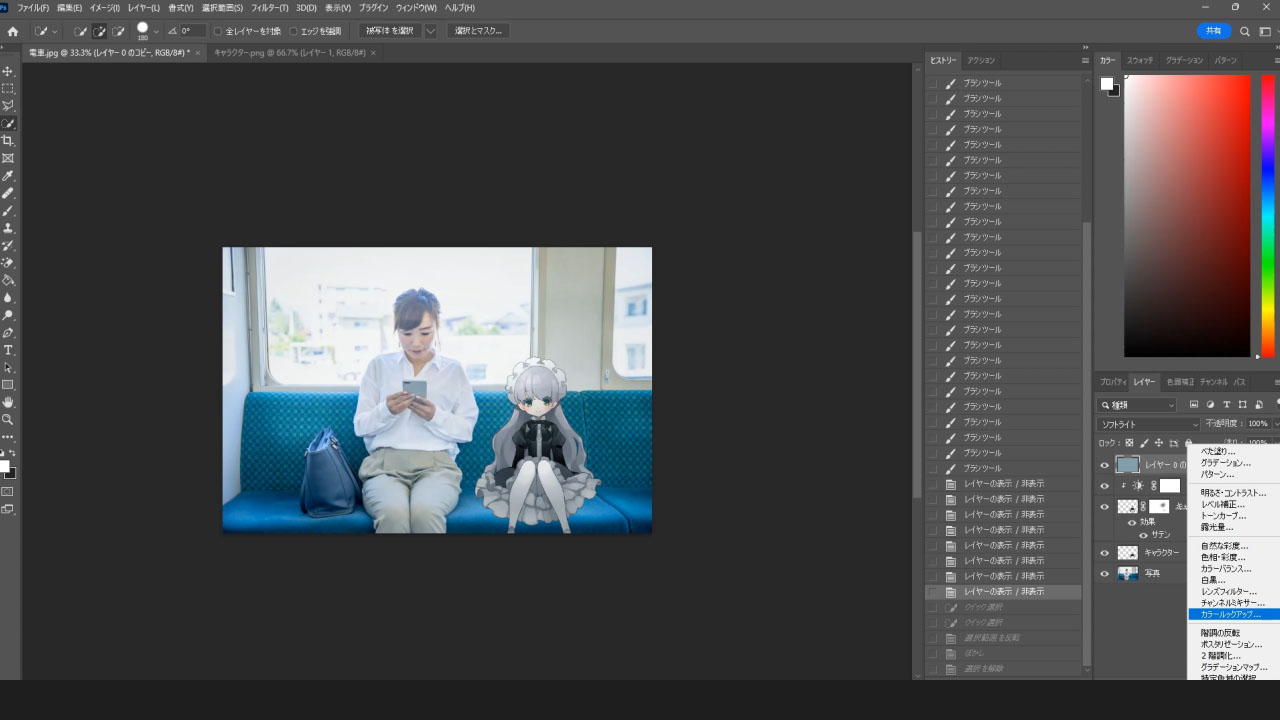Select the Quick Selection tool in toolbox

point(8,123)
